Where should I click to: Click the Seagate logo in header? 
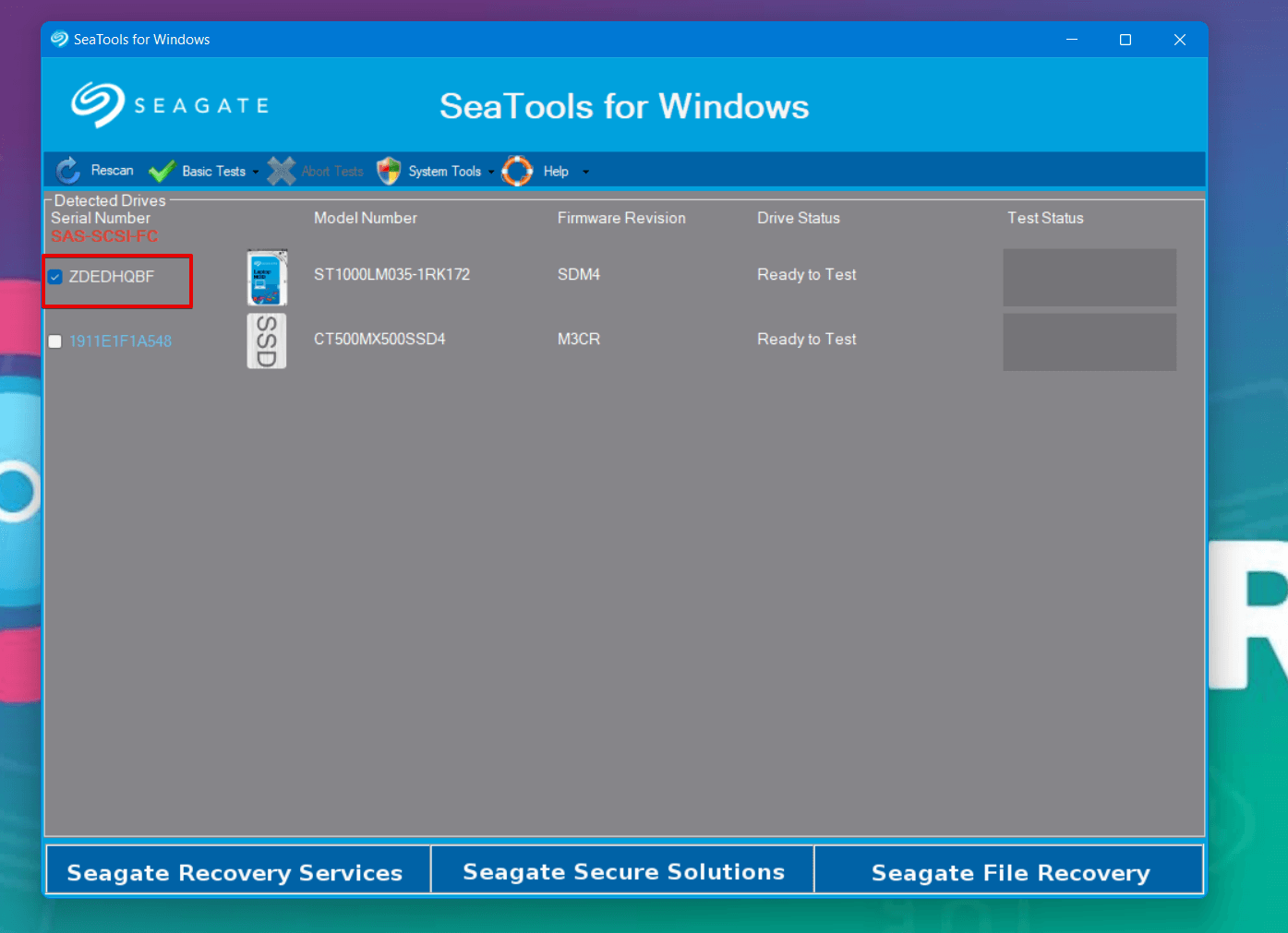point(171,105)
